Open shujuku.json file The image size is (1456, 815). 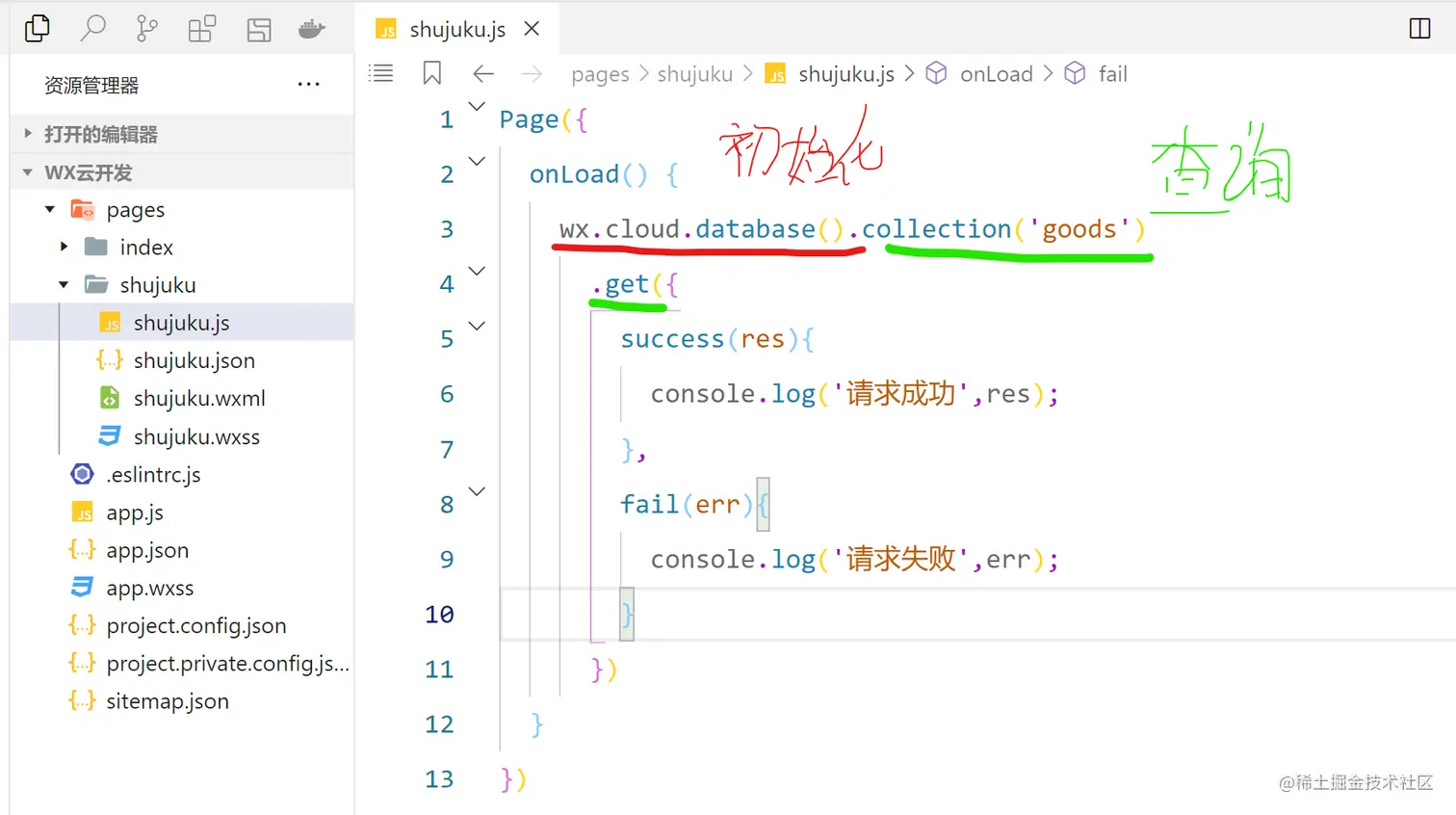[x=182, y=360]
